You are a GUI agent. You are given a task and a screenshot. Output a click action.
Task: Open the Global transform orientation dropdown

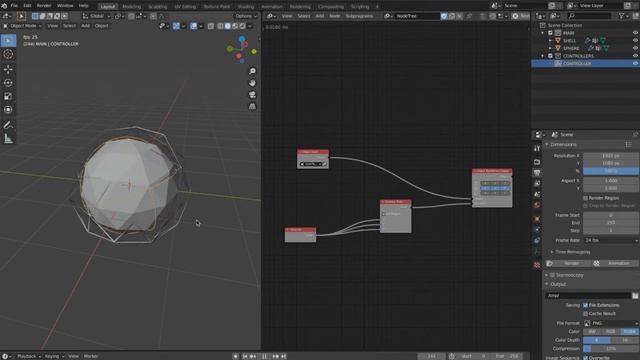pos(96,16)
